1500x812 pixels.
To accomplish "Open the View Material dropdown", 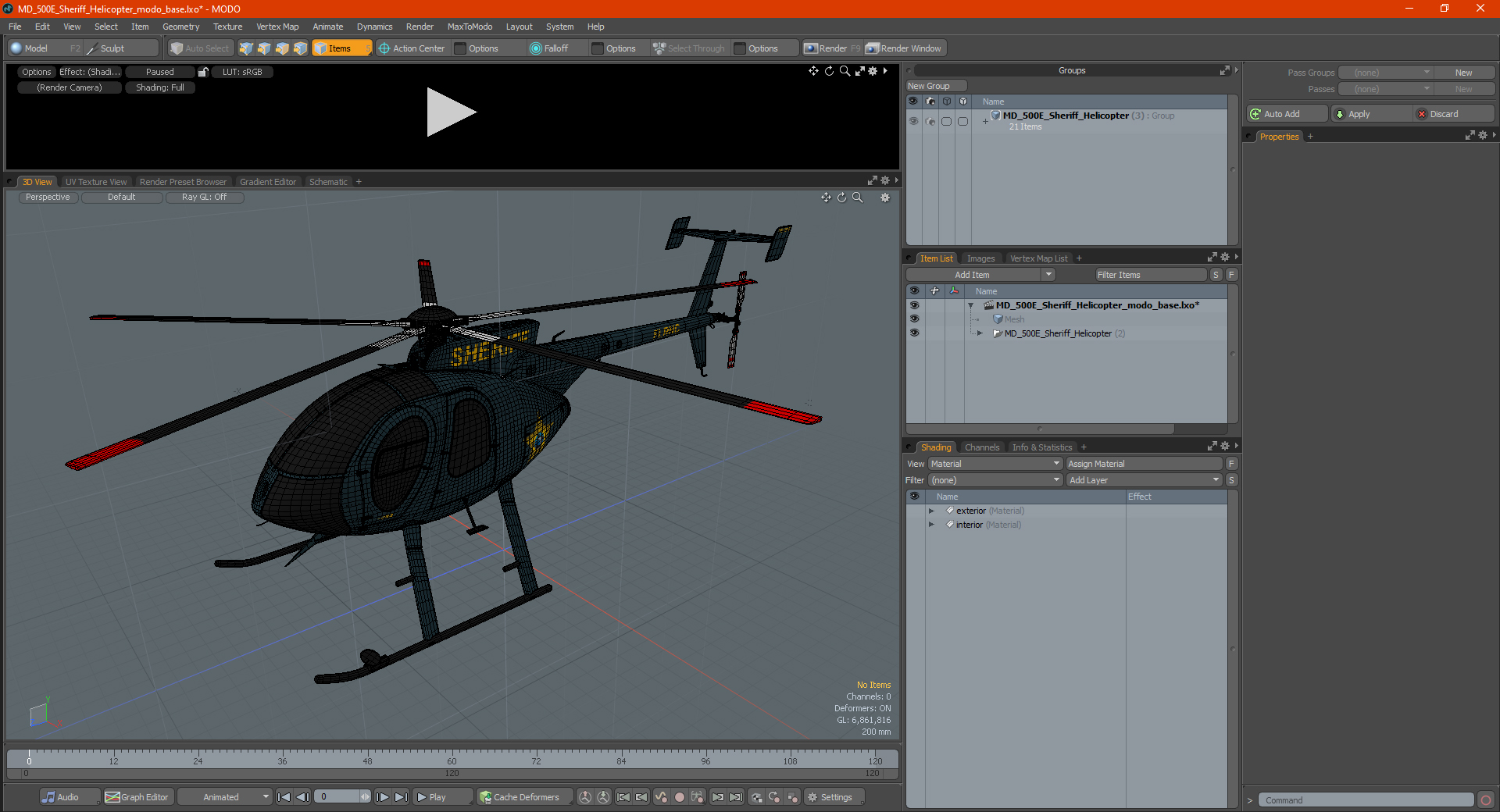I will 995,464.
